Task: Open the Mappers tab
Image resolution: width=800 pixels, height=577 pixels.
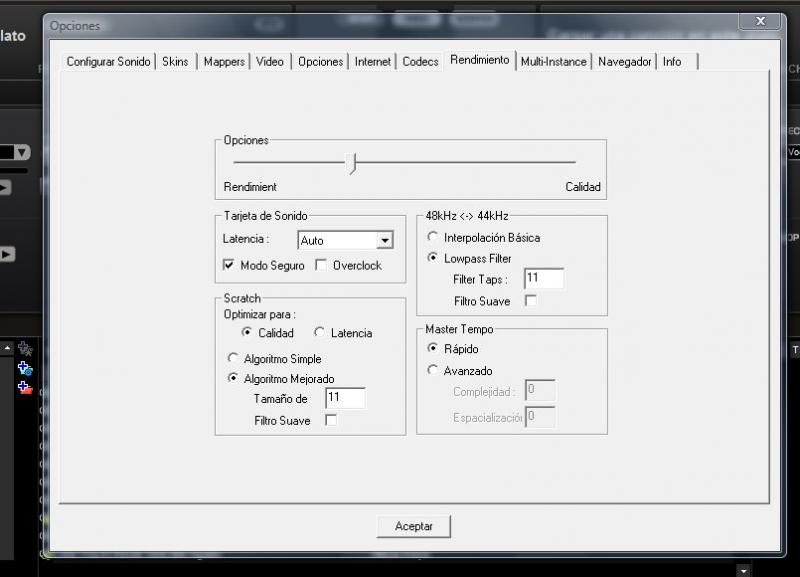Action: click(x=224, y=62)
